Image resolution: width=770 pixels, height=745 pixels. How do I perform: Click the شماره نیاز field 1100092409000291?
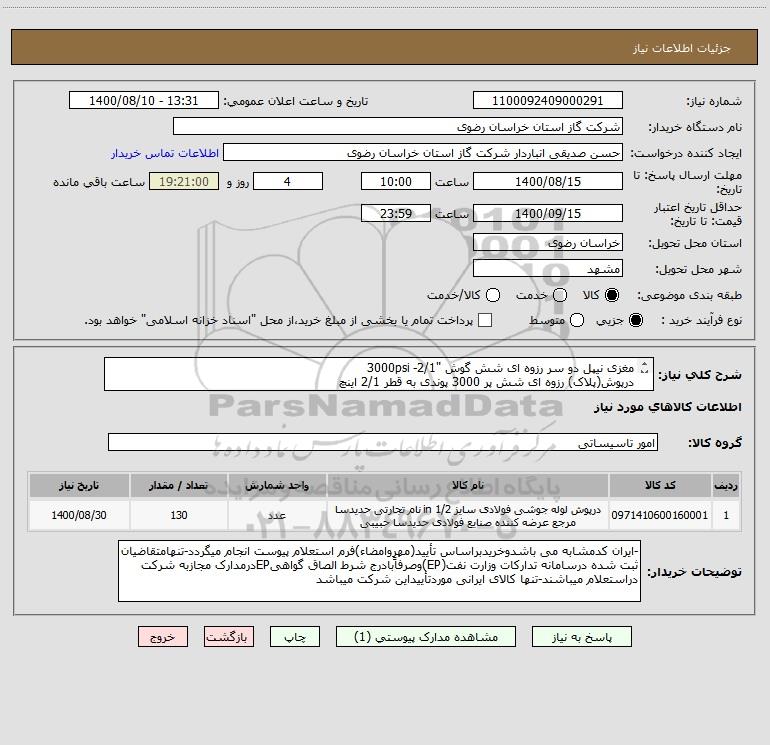(548, 101)
